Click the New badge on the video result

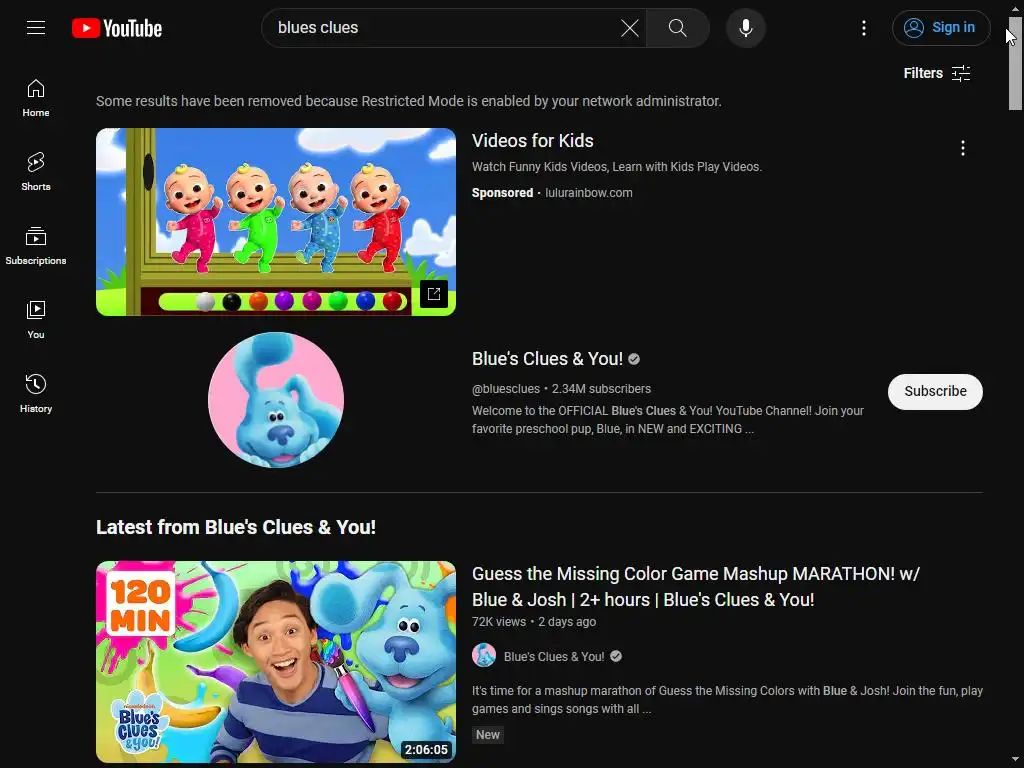pyautogui.click(x=488, y=735)
